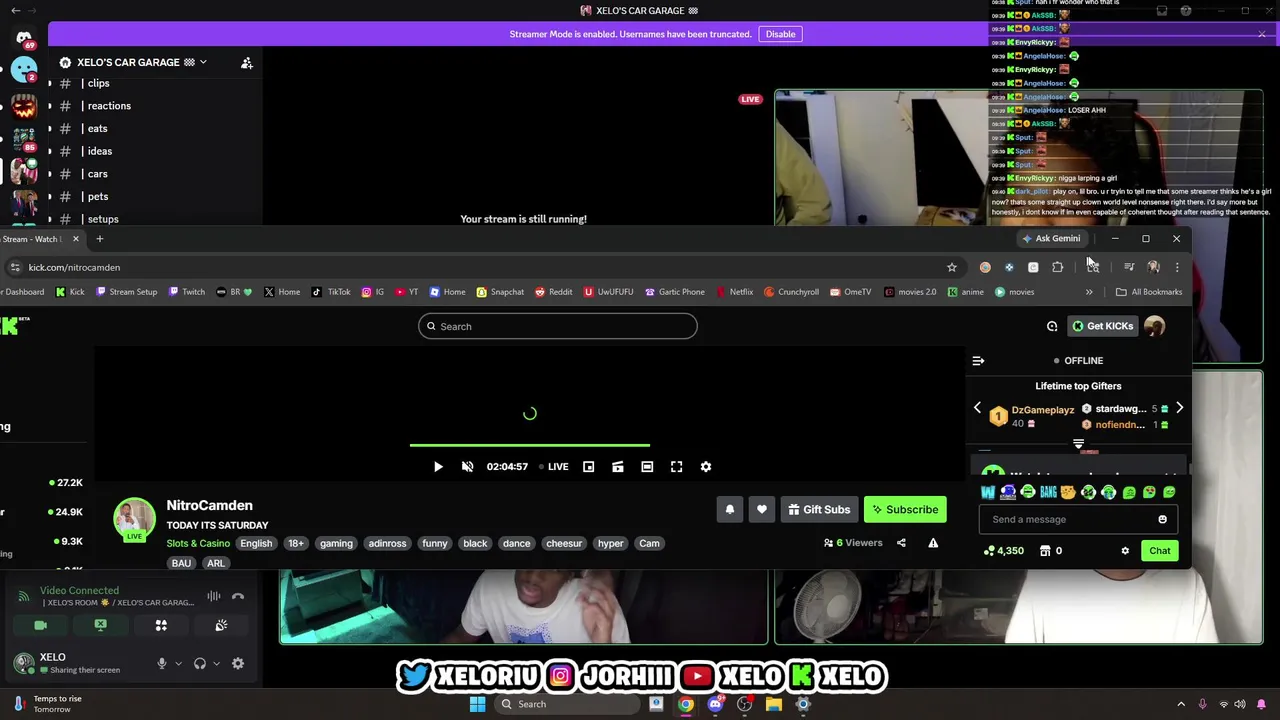Mute Discord microphone
1280x720 pixels.
[162, 663]
